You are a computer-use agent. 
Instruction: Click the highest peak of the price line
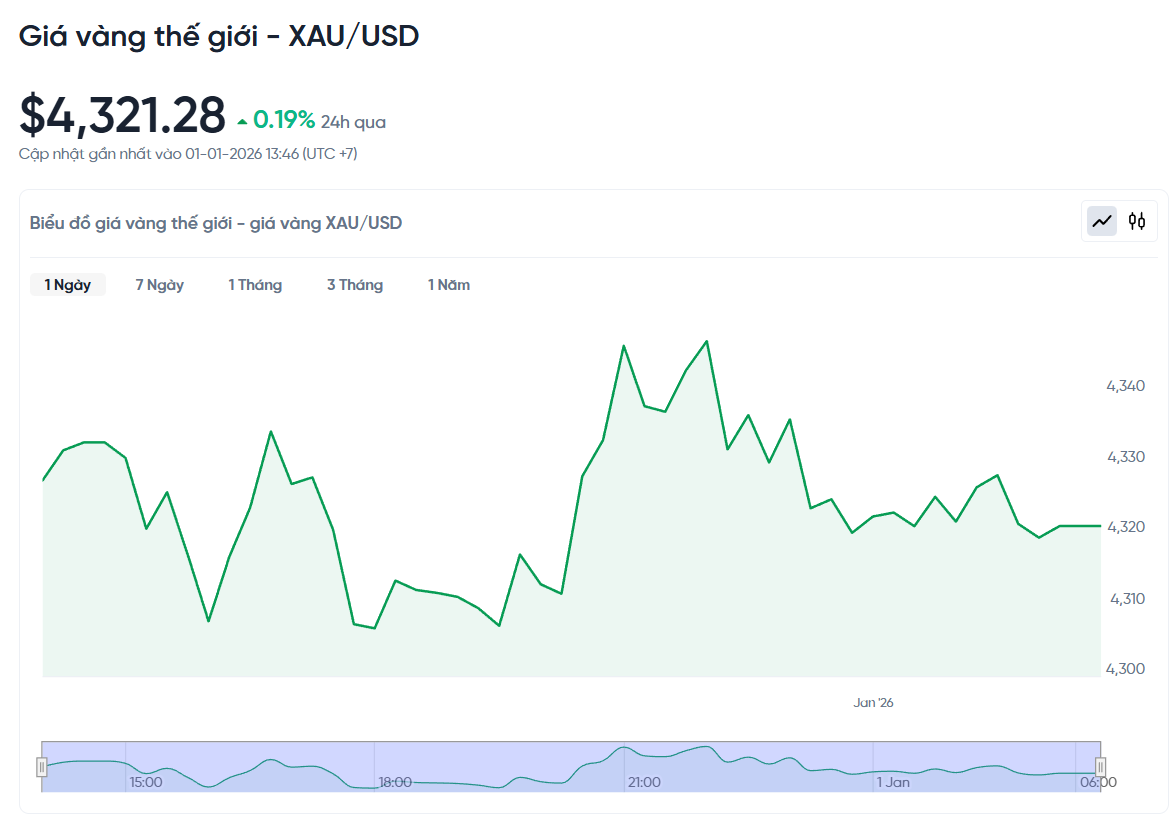[705, 340]
